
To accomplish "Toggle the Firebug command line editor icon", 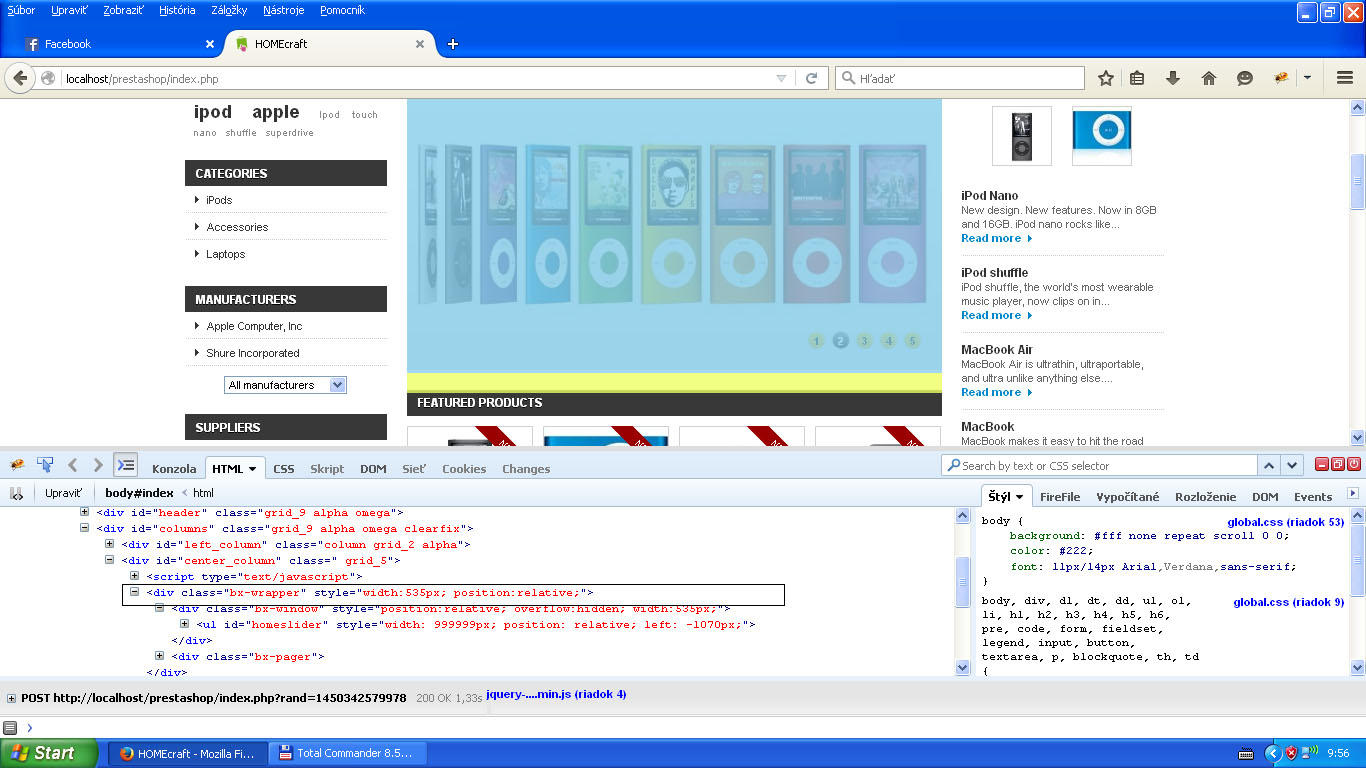I will click(10, 727).
